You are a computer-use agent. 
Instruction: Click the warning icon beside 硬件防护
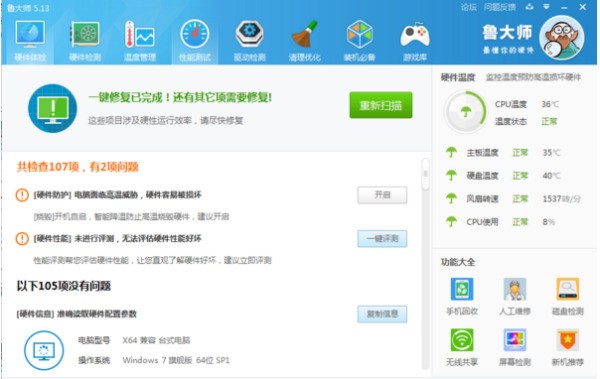(22, 195)
